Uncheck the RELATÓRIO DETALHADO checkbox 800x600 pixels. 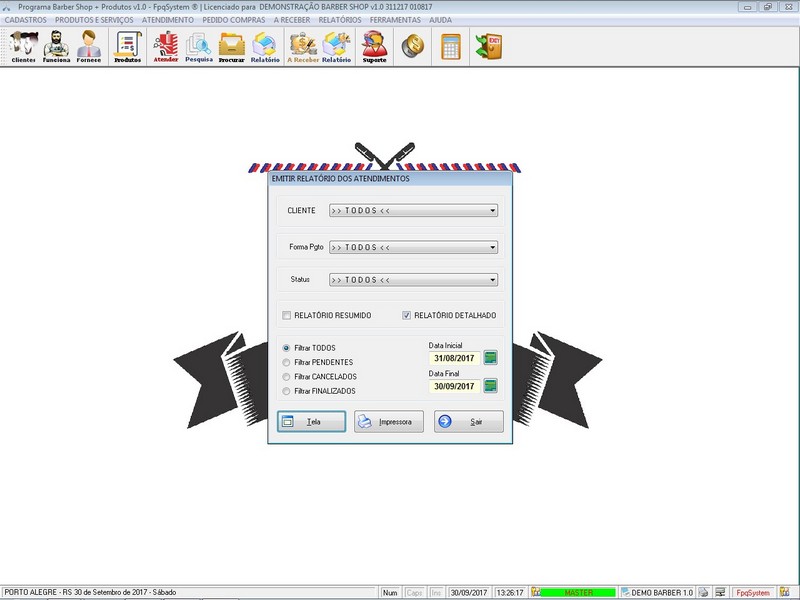[x=406, y=315]
